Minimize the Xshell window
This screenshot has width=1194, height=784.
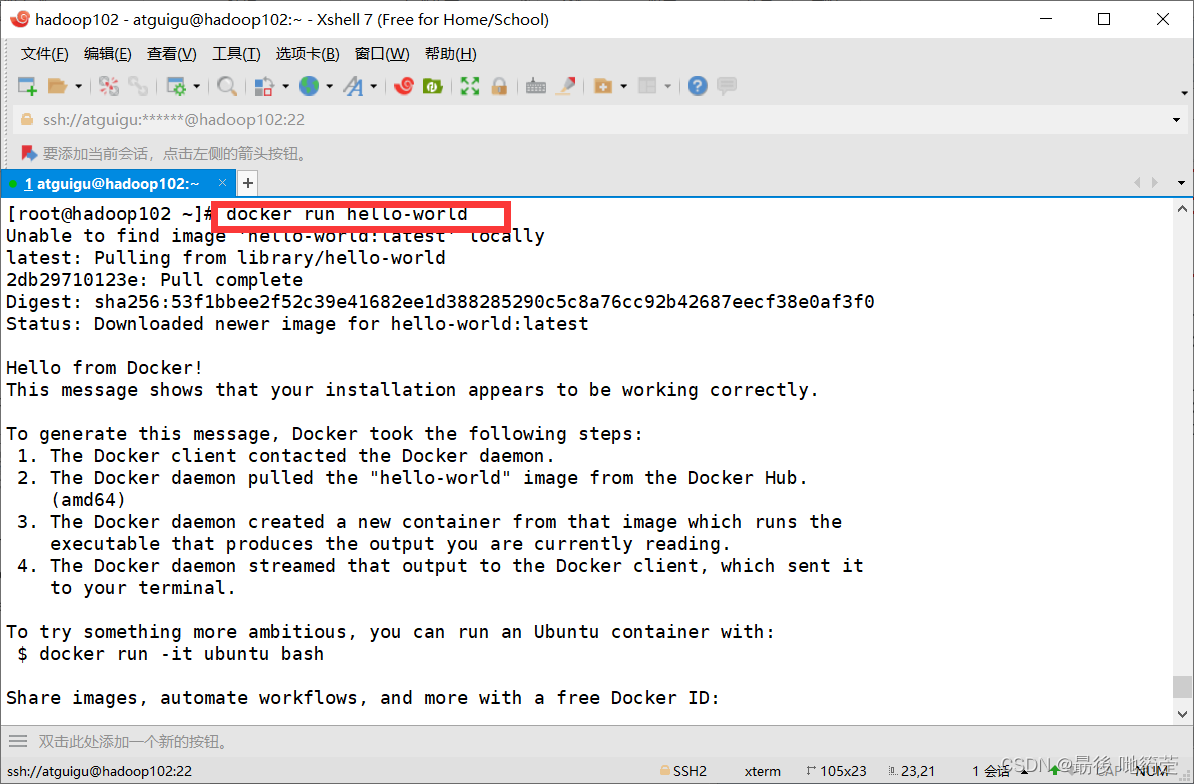pyautogui.click(x=1046, y=20)
